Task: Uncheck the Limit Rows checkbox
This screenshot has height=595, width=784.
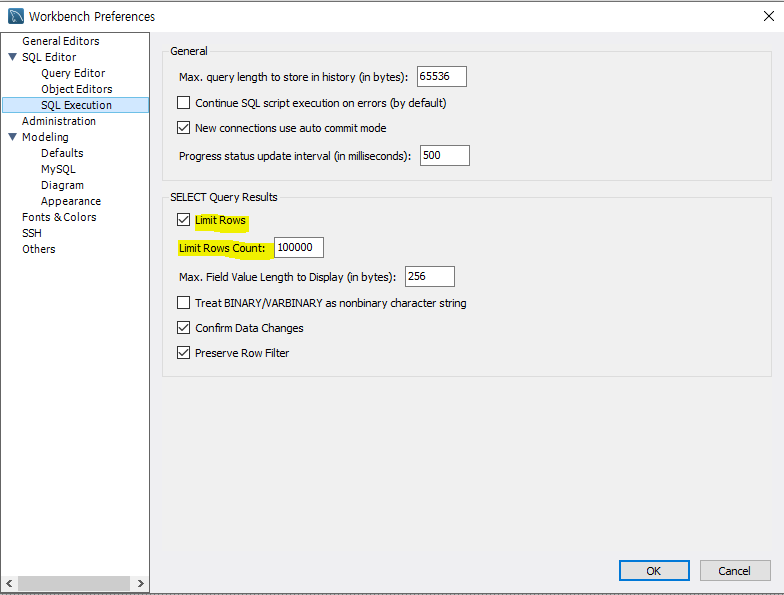Action: click(x=184, y=220)
